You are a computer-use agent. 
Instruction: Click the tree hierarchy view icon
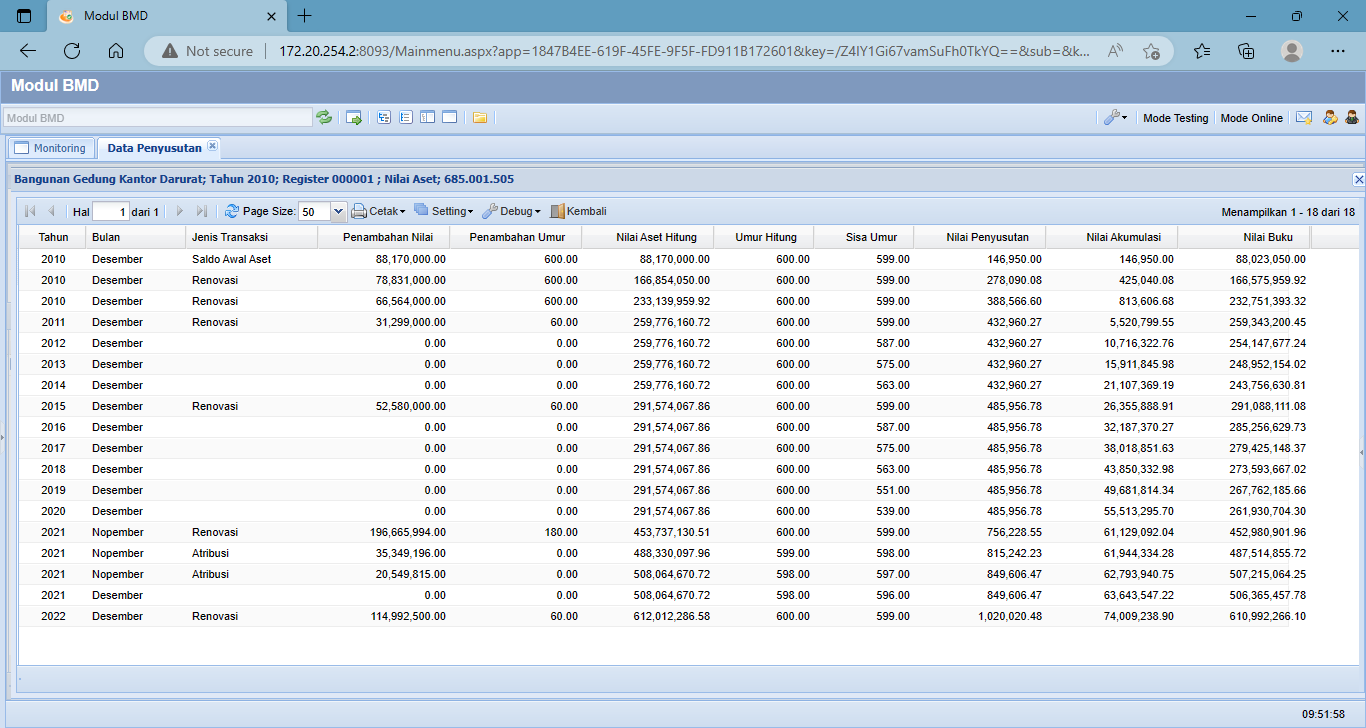tap(384, 117)
